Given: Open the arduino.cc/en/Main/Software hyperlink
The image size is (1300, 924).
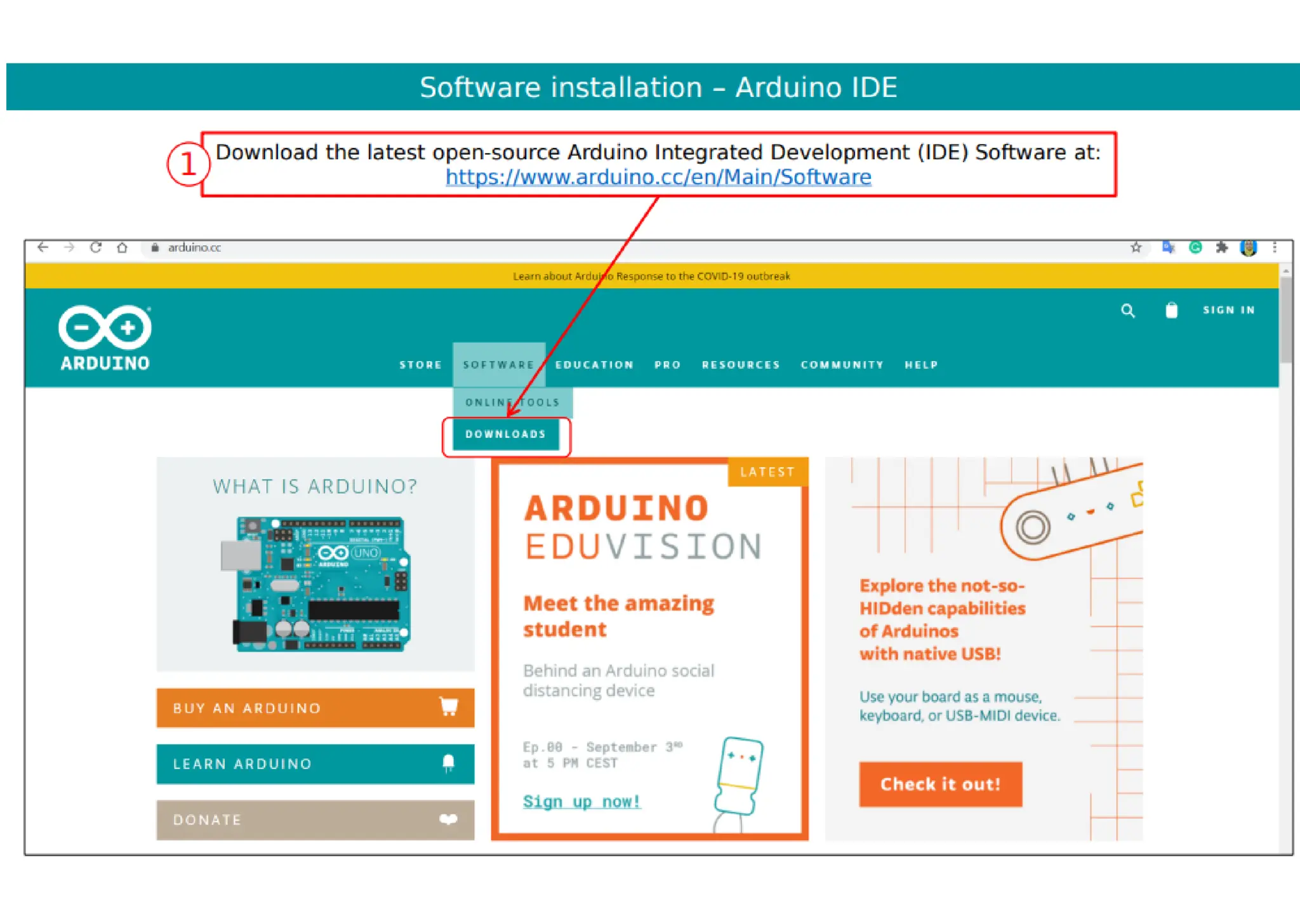Looking at the screenshot, I should pos(658,177).
